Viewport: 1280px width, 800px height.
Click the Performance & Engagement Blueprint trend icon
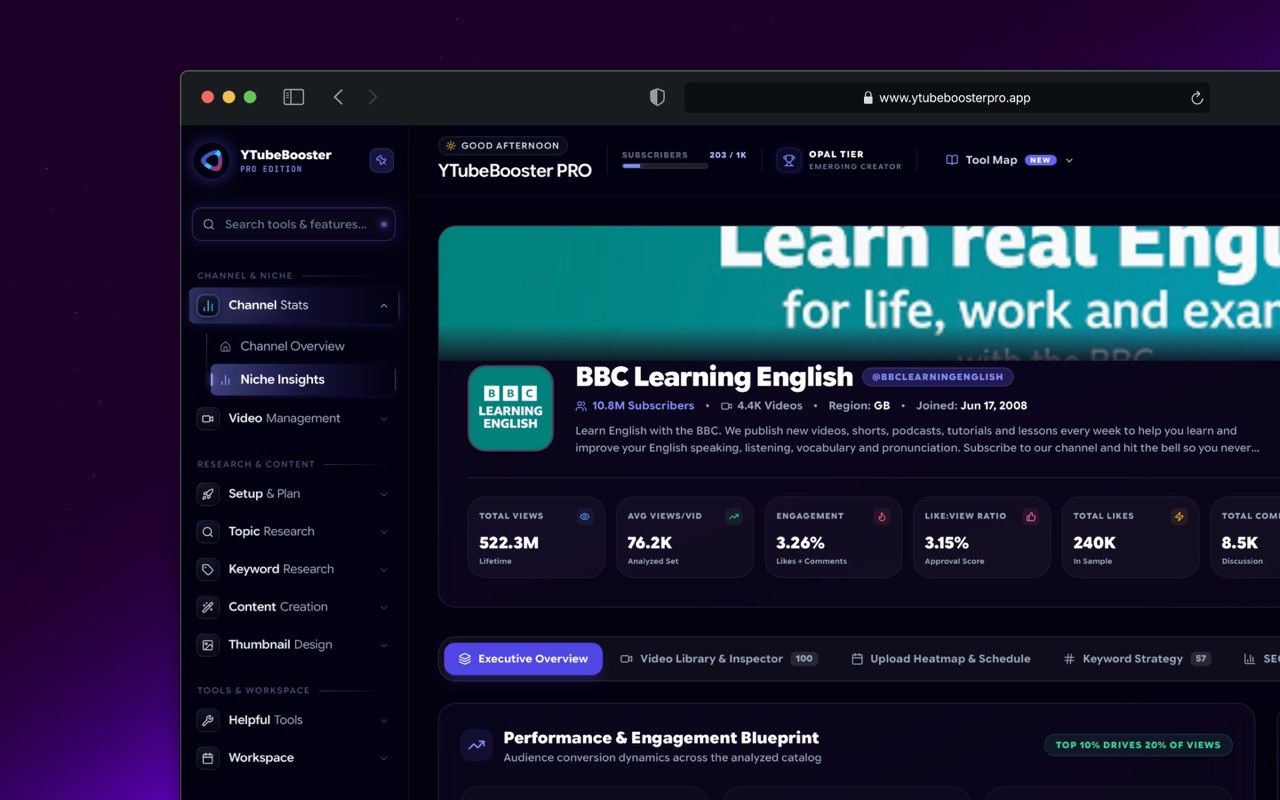click(476, 745)
